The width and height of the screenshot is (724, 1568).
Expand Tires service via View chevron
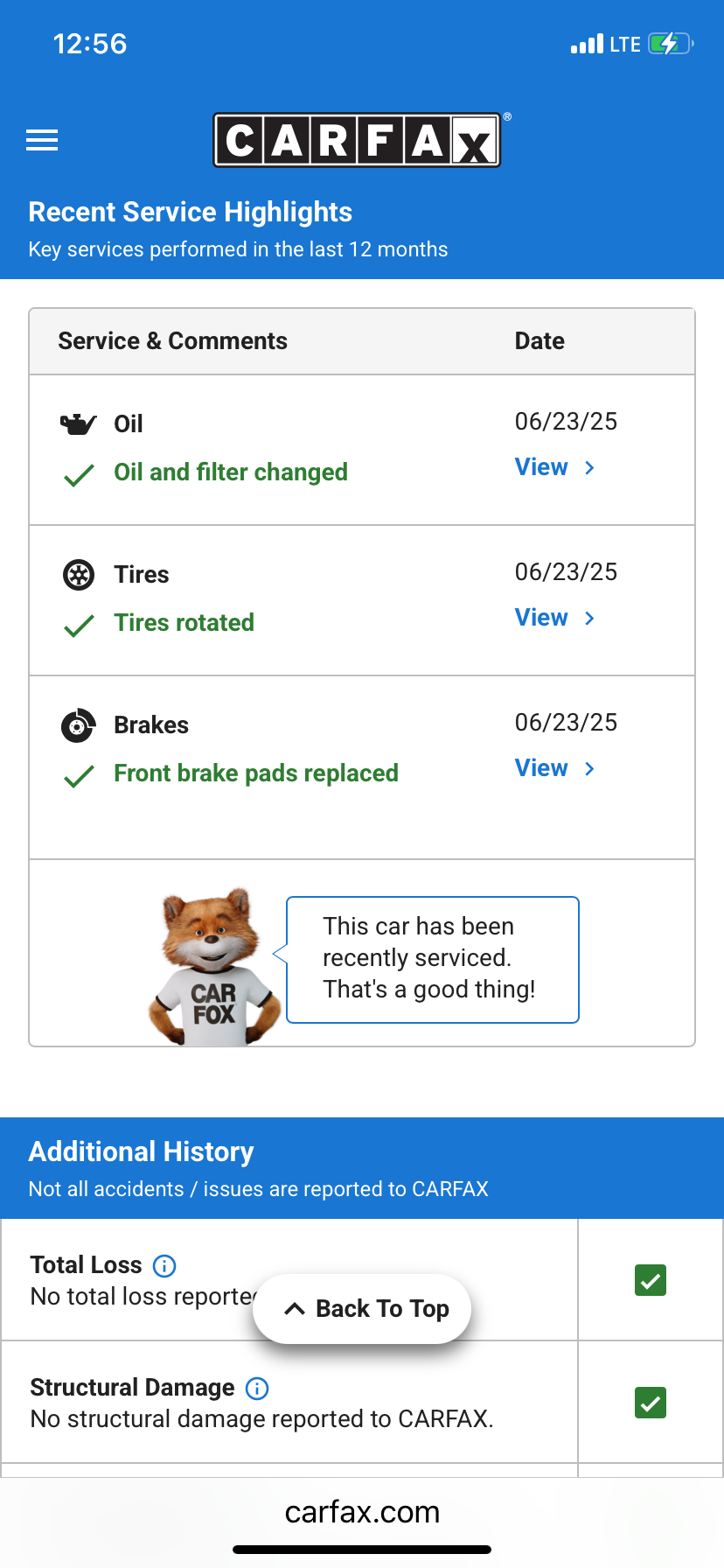click(x=589, y=619)
